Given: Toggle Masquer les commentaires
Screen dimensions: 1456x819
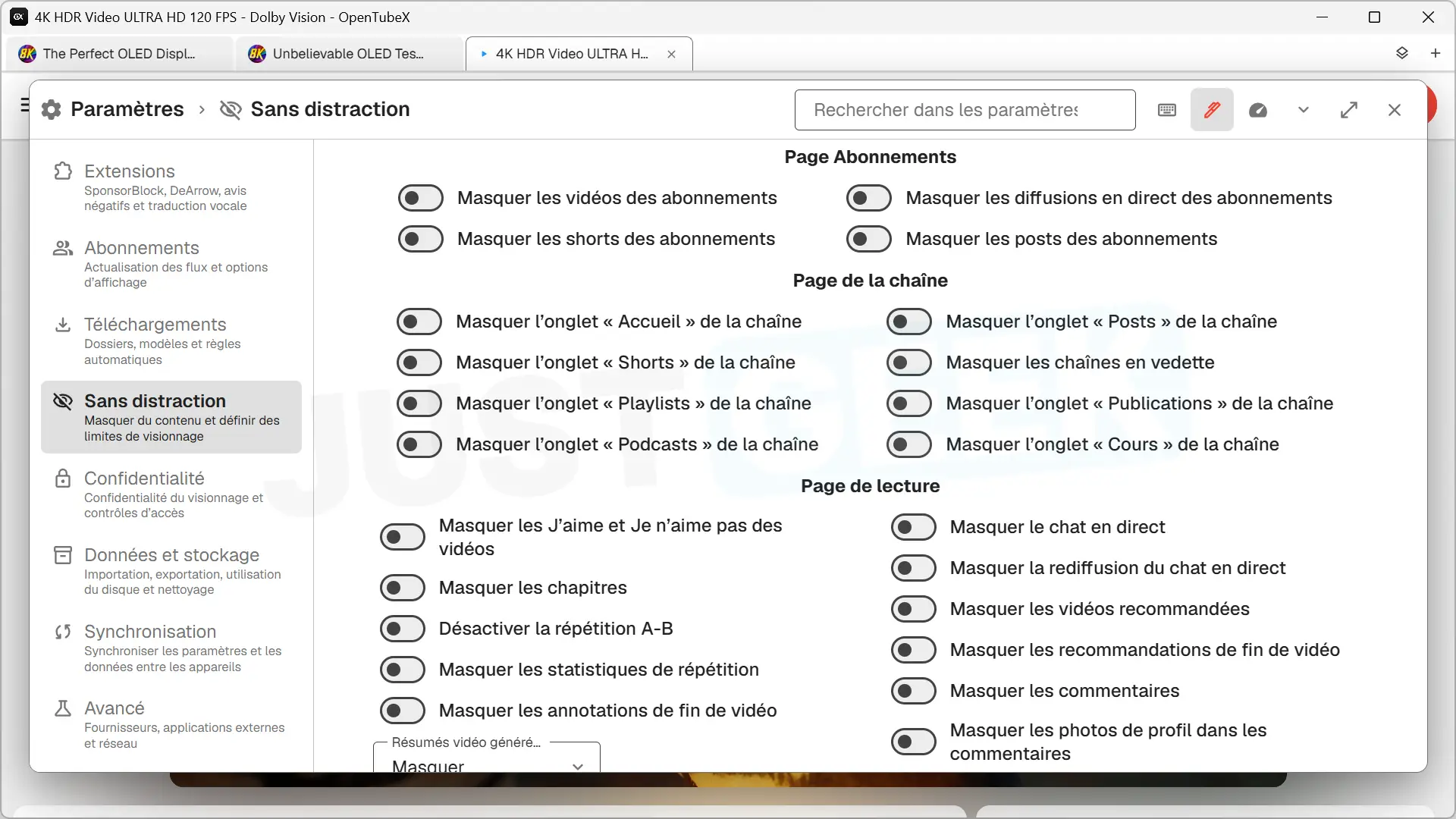Looking at the screenshot, I should tap(914, 692).
